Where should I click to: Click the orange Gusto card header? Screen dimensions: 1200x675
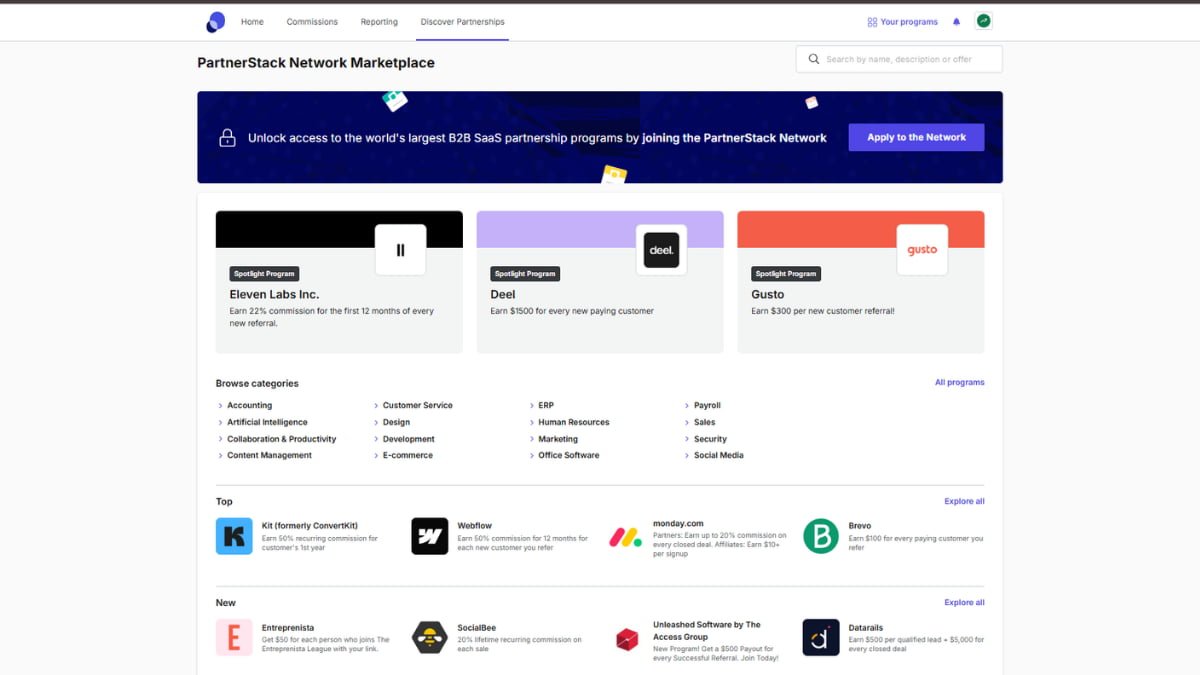(860, 229)
